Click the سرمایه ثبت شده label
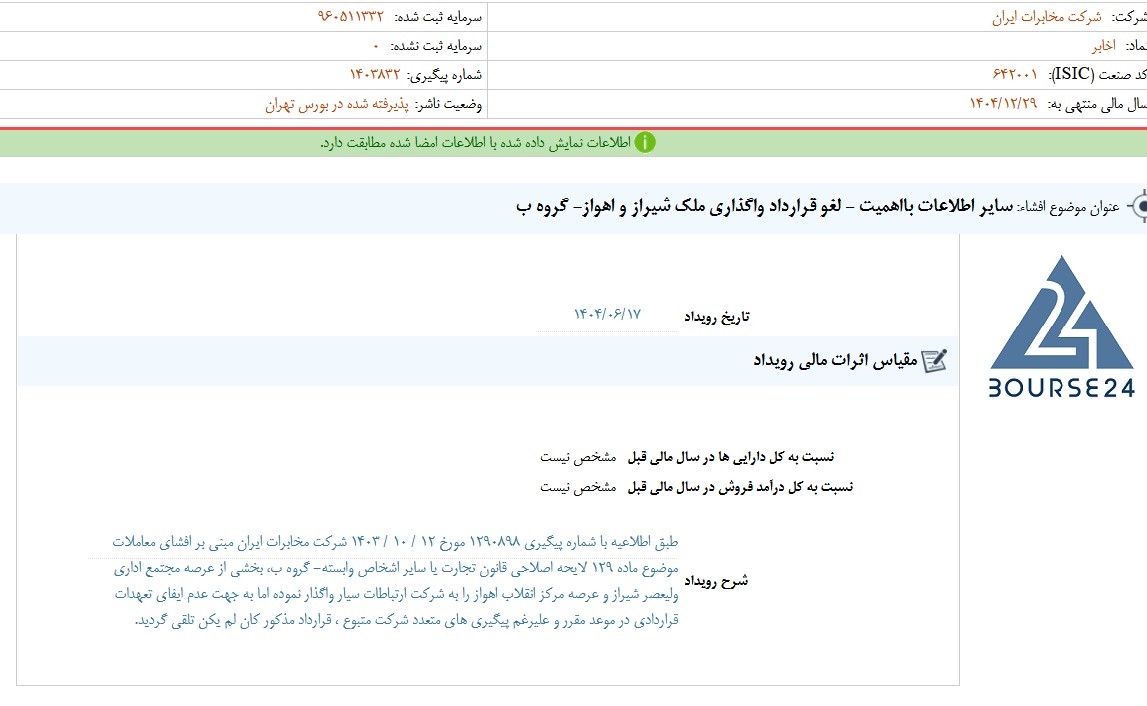 click(438, 17)
